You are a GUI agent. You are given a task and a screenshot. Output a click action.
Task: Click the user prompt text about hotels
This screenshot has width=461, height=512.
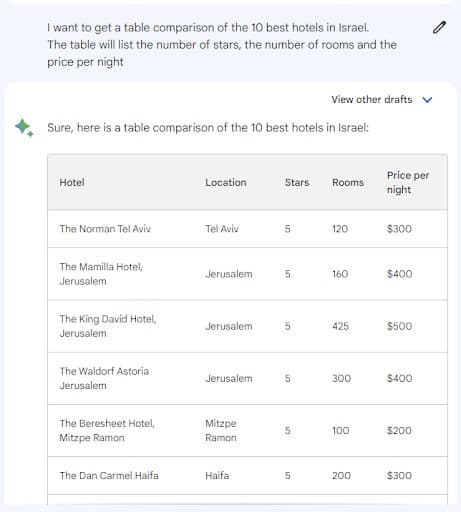point(222,45)
